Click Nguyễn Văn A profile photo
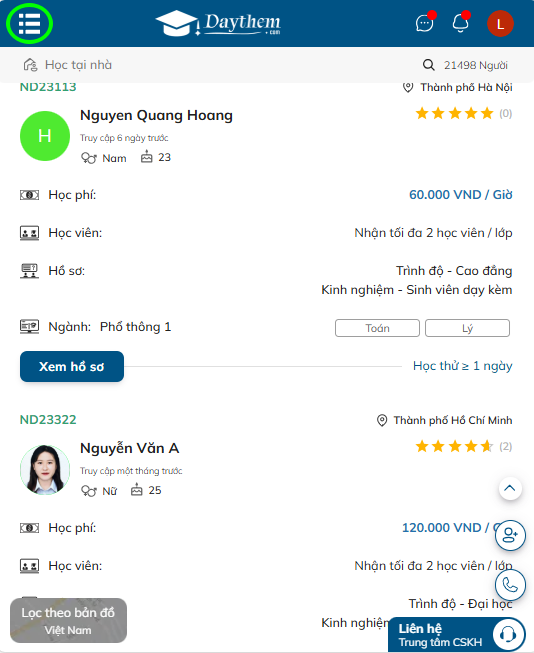Screen dimensions: 534x653 click(x=45, y=469)
